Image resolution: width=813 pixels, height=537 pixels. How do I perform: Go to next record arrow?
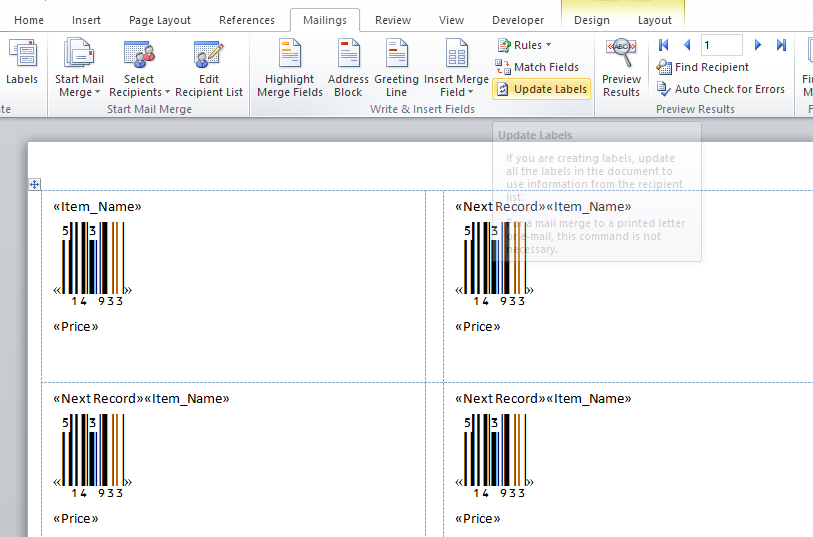[758, 45]
